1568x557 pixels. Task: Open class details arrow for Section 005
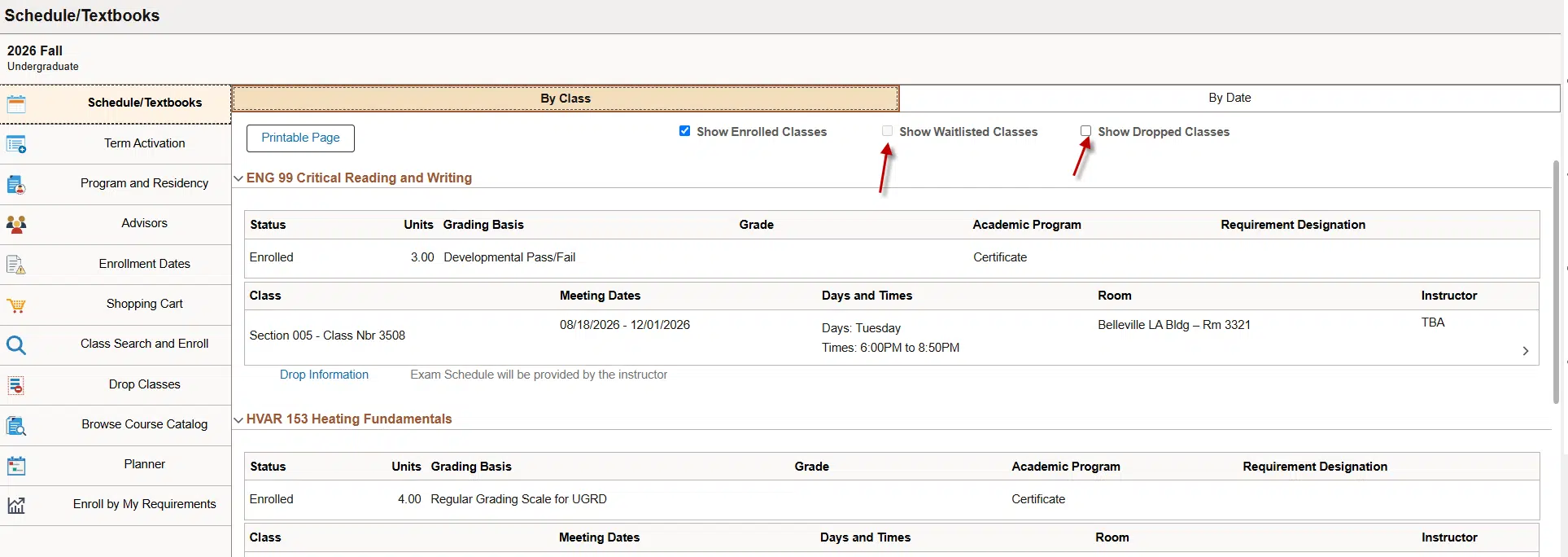1526,351
